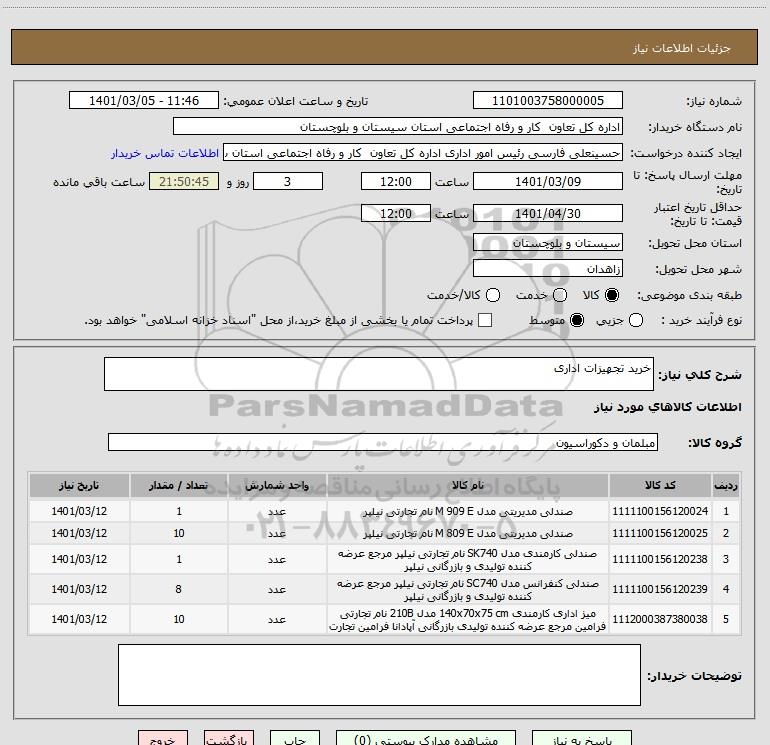The height and width of the screenshot is (745, 770).
Task: Click item code 1111100156120238
Action: (660, 559)
